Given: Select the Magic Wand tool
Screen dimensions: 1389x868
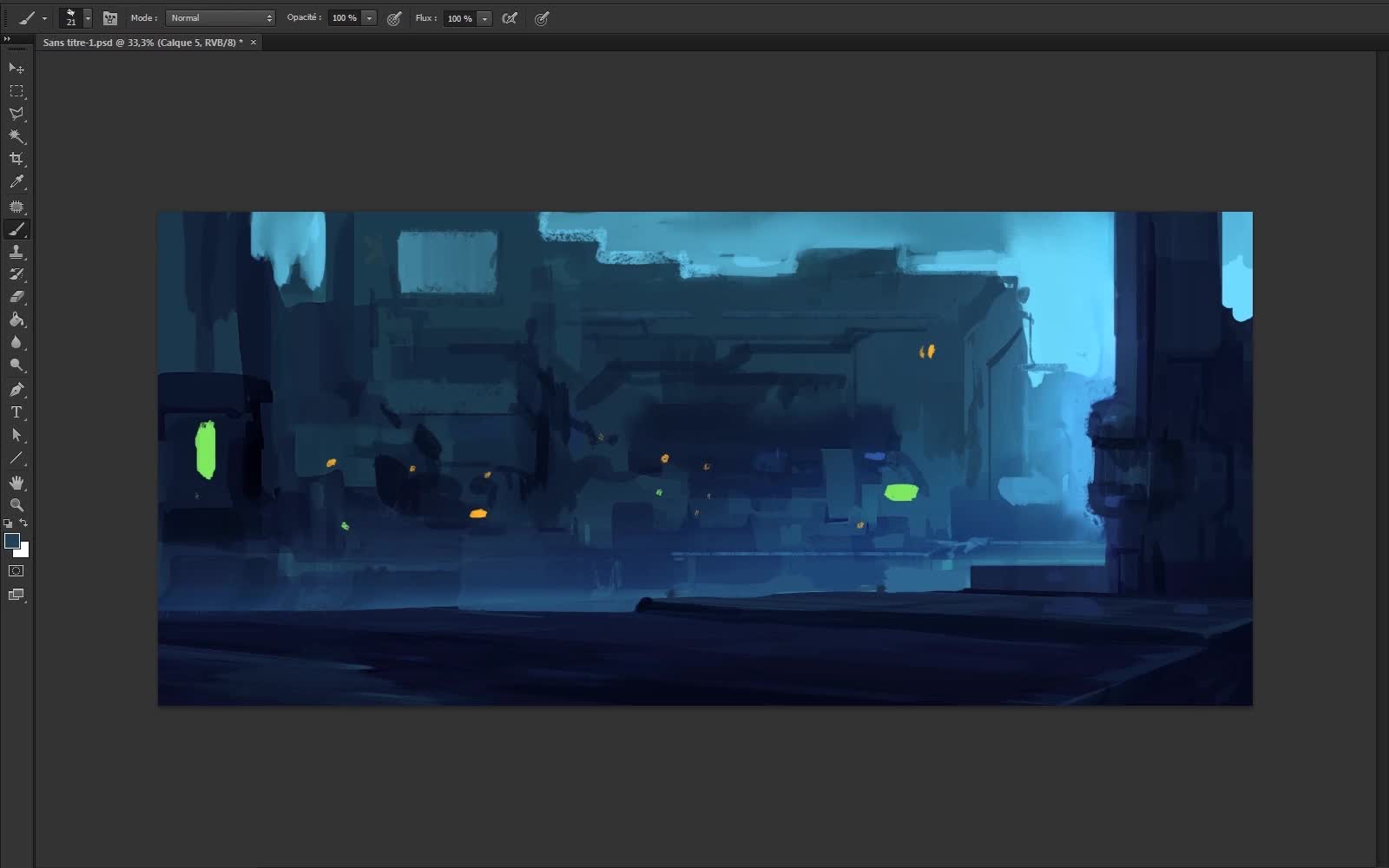Looking at the screenshot, I should tap(16, 135).
